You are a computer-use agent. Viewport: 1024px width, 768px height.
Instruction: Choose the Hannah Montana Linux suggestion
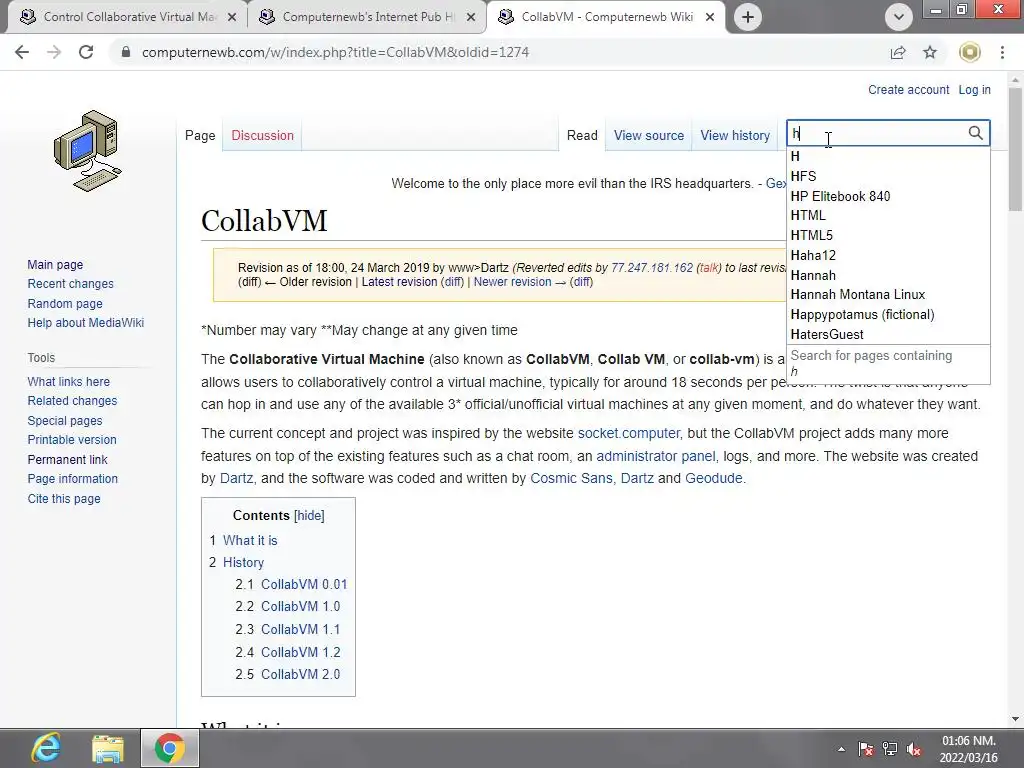tap(889, 295)
